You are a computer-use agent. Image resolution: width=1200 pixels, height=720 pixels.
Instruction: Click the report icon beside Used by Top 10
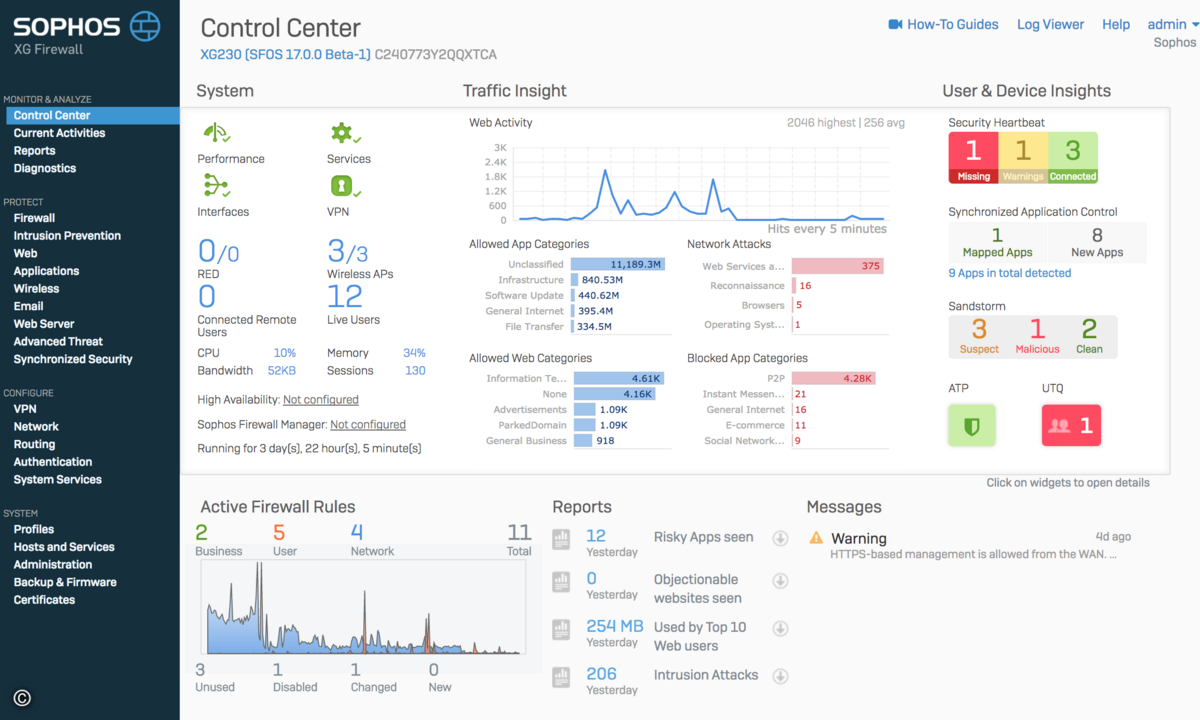tap(562, 630)
